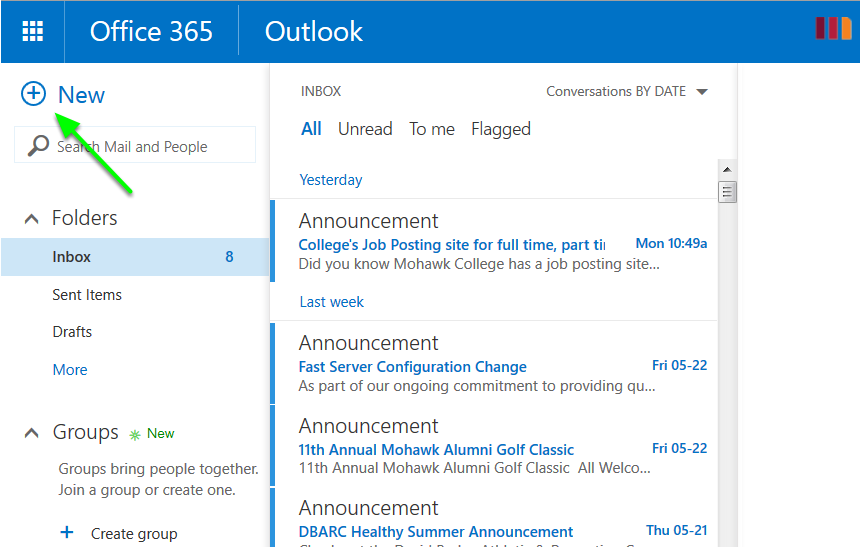Viewport: 860px width, 547px height.
Task: Switch to the Unread filter tab
Action: click(x=365, y=129)
